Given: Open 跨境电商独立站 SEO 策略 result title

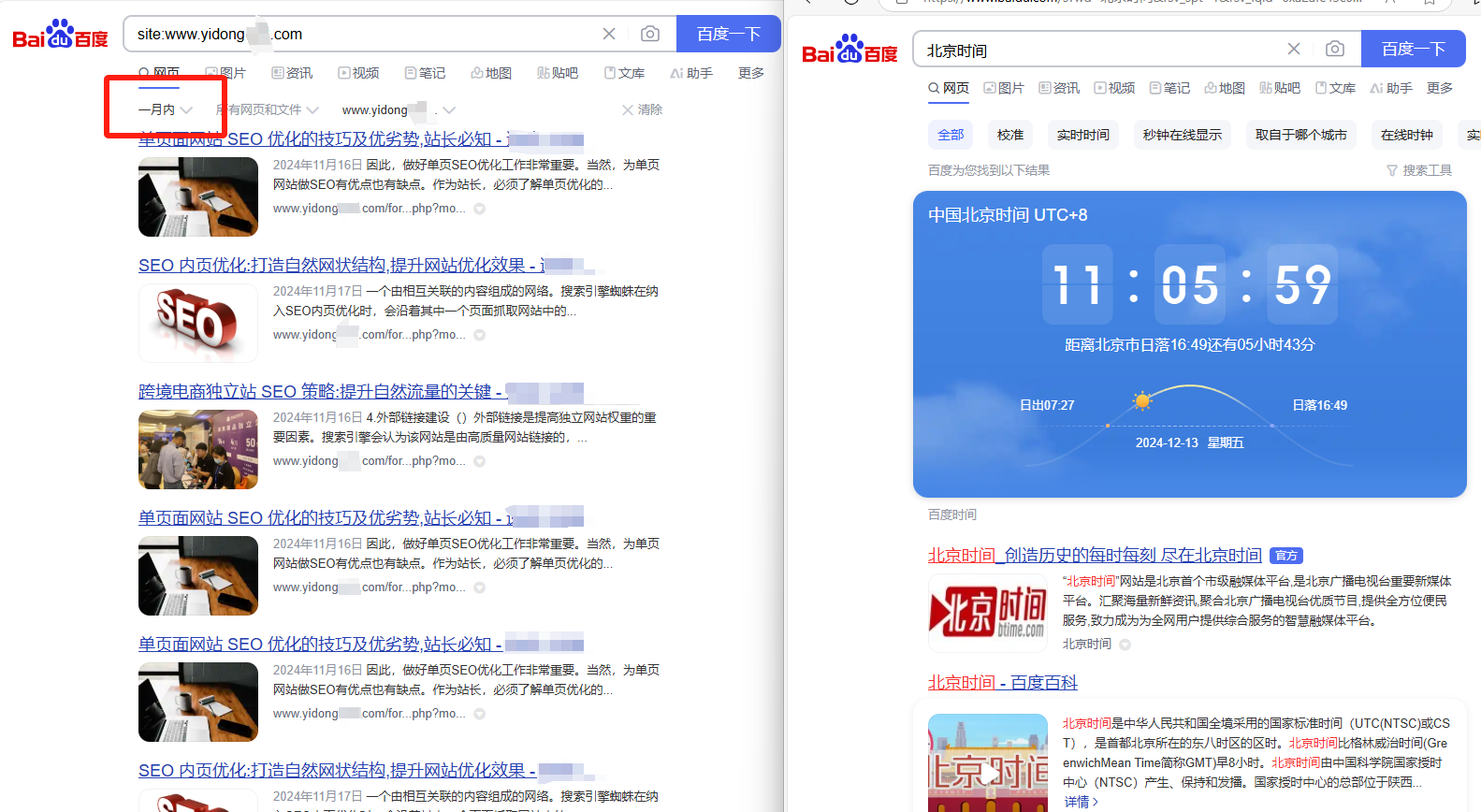Looking at the screenshot, I should (x=361, y=392).
